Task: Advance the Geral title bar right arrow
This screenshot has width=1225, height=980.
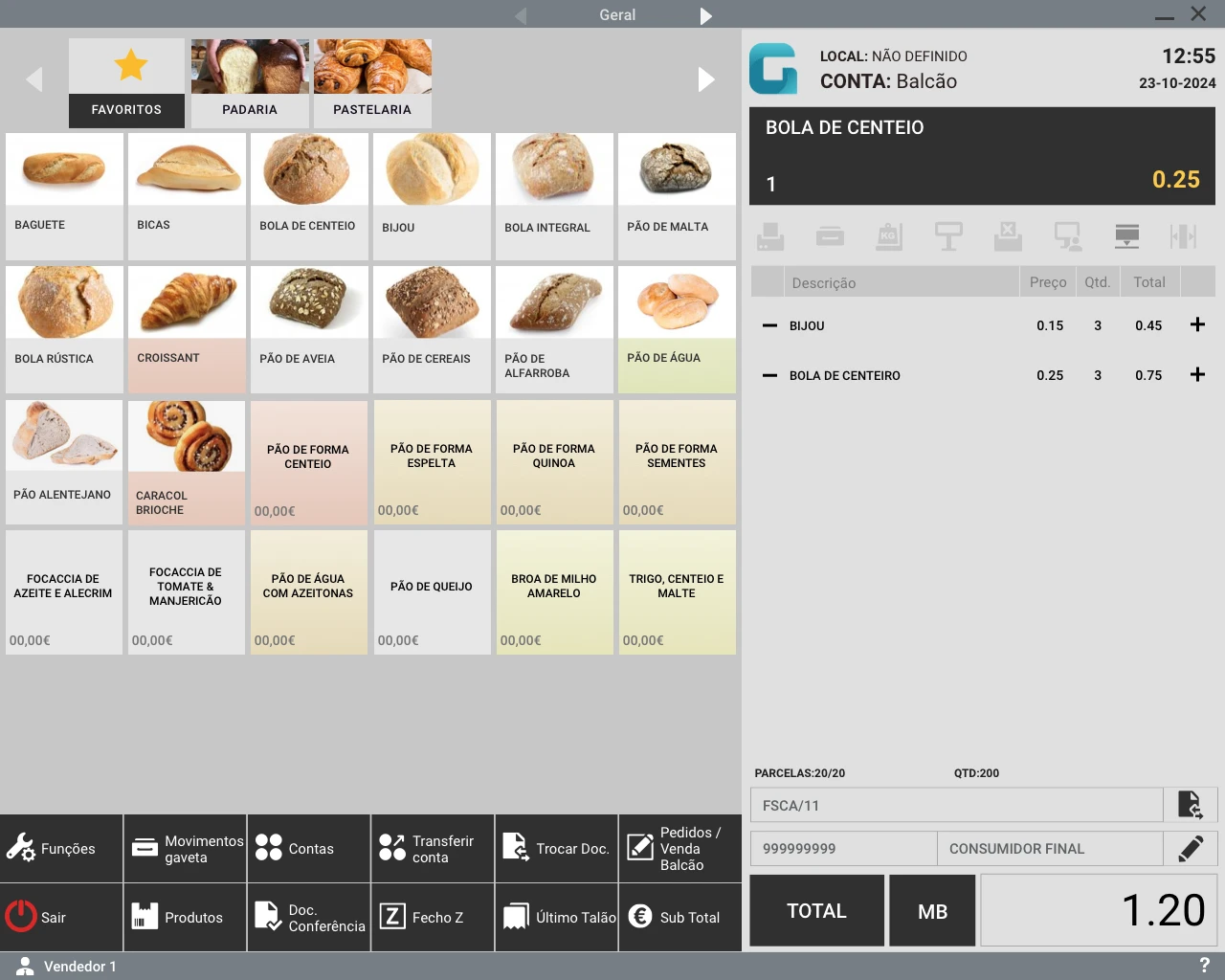Action: pos(706,14)
